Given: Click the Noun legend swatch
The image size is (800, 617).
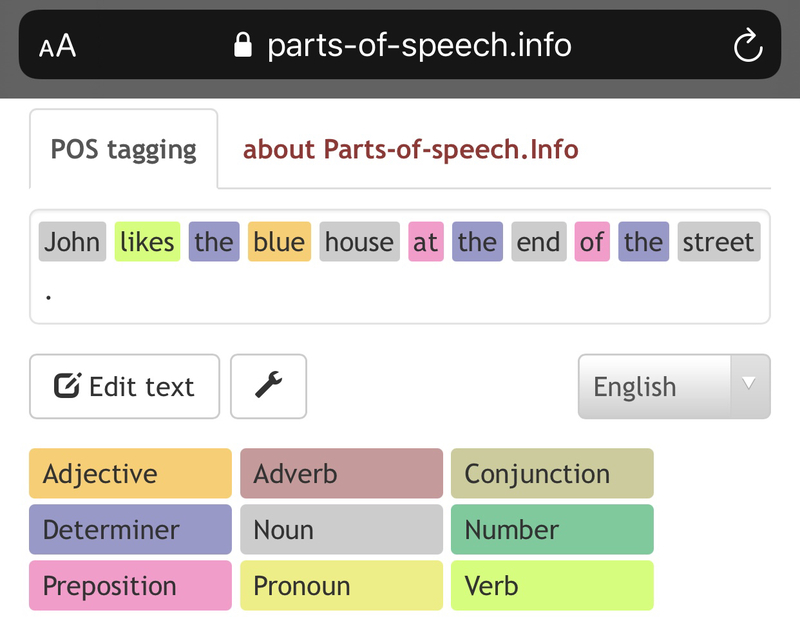Looking at the screenshot, I should 341,530.
